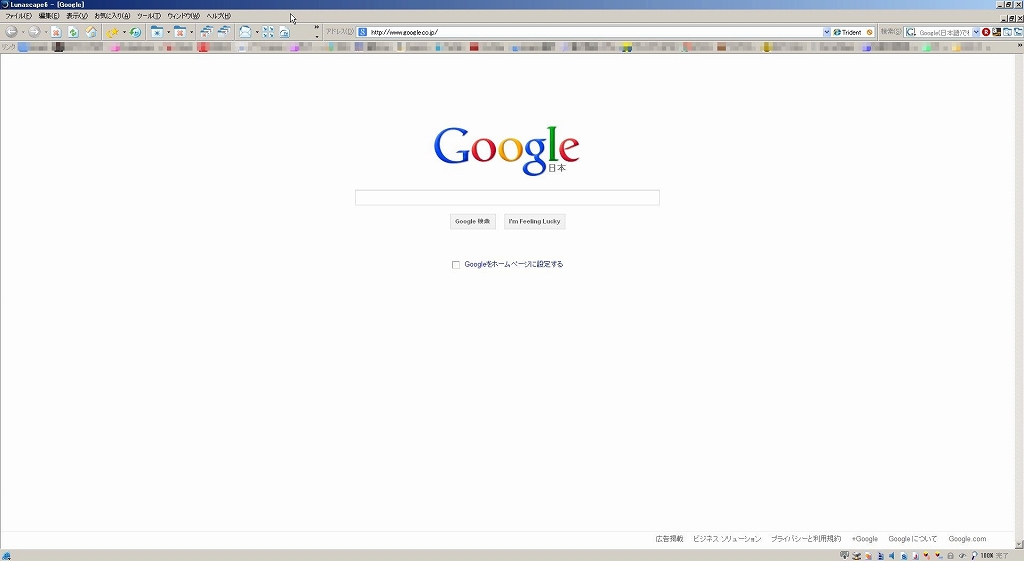Expand the close-tab icon dropdown arrow
The height and width of the screenshot is (561, 1024).
[191, 32]
